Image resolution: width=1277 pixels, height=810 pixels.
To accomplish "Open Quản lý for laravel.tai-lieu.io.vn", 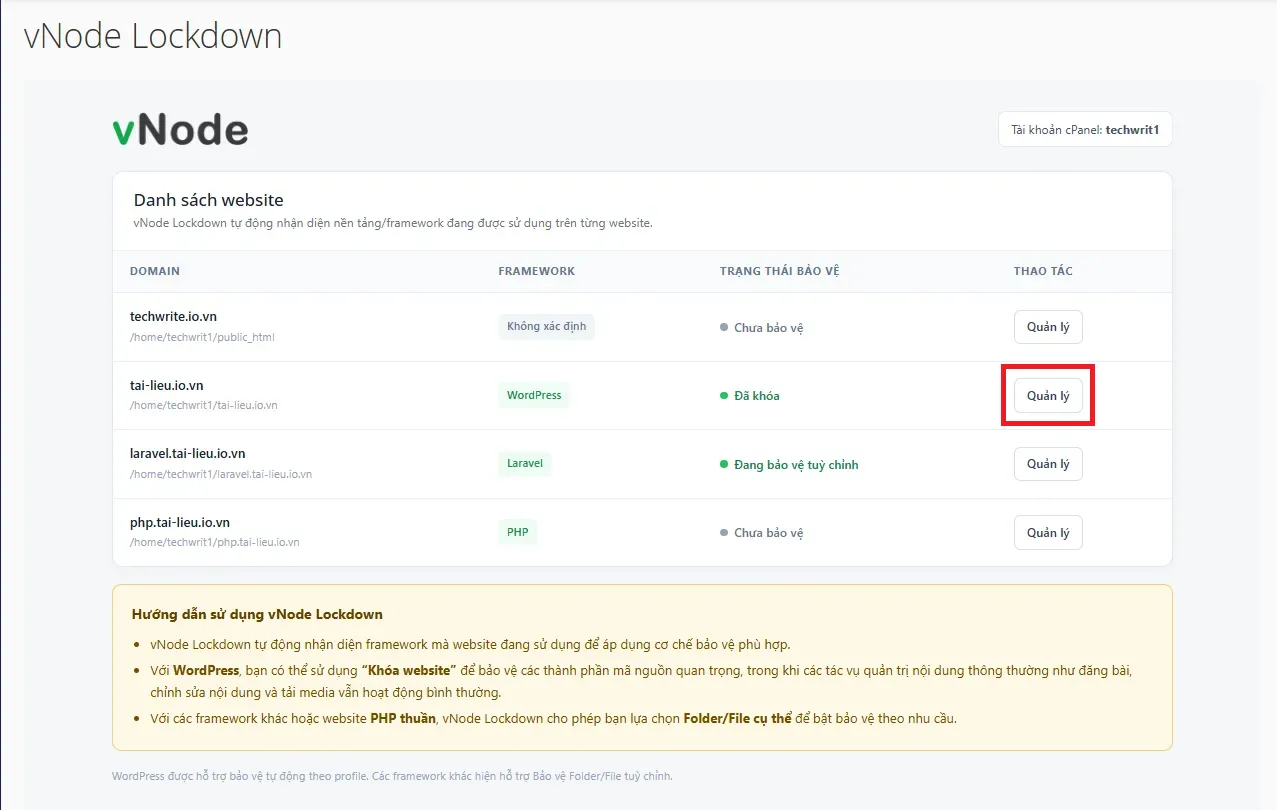I will tap(1048, 464).
